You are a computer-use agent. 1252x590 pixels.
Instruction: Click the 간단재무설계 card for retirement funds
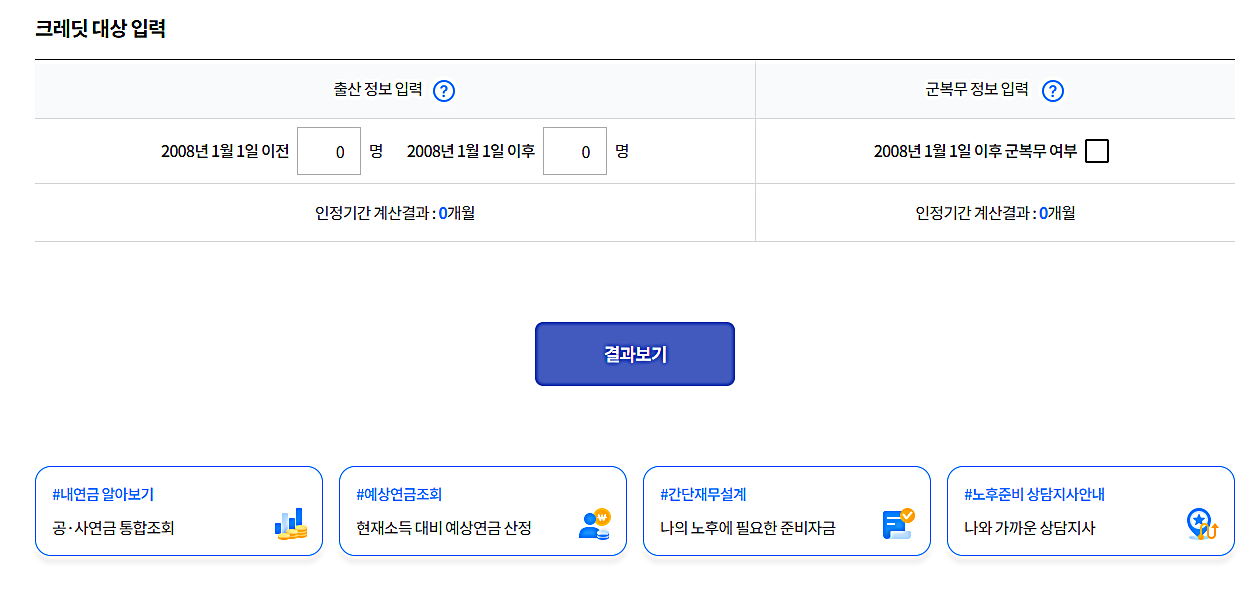click(787, 511)
